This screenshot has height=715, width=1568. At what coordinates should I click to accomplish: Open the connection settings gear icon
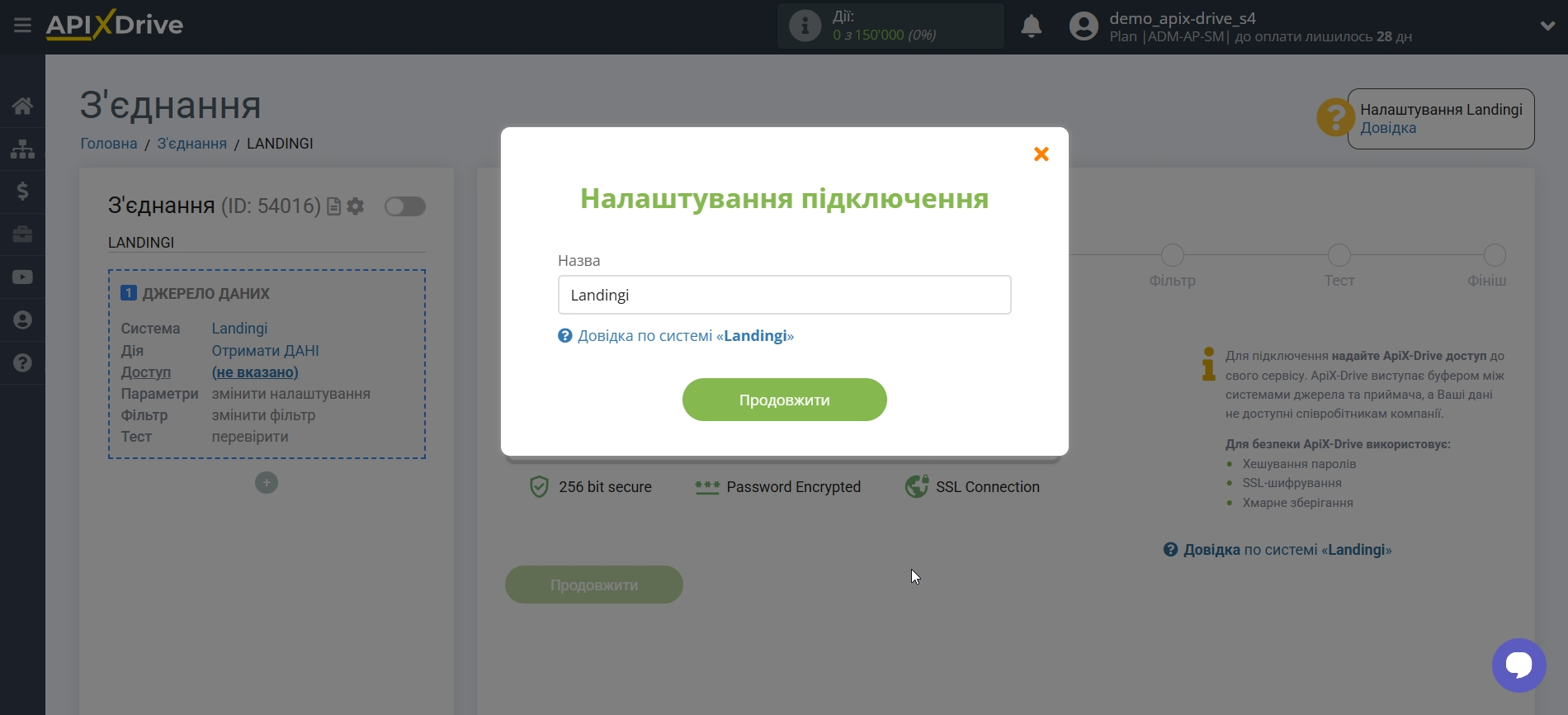pos(356,206)
